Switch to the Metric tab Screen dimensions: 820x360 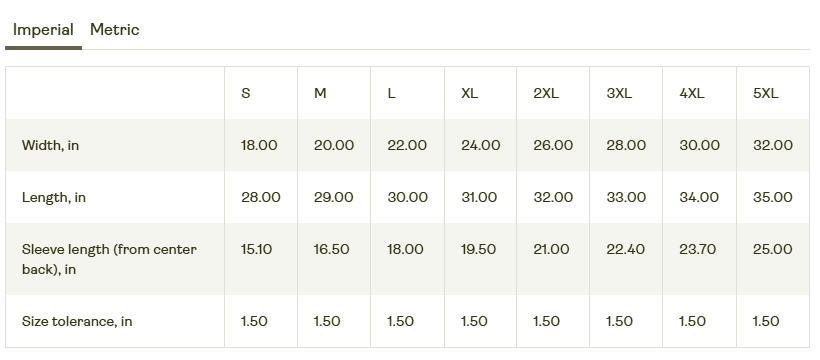[115, 30]
